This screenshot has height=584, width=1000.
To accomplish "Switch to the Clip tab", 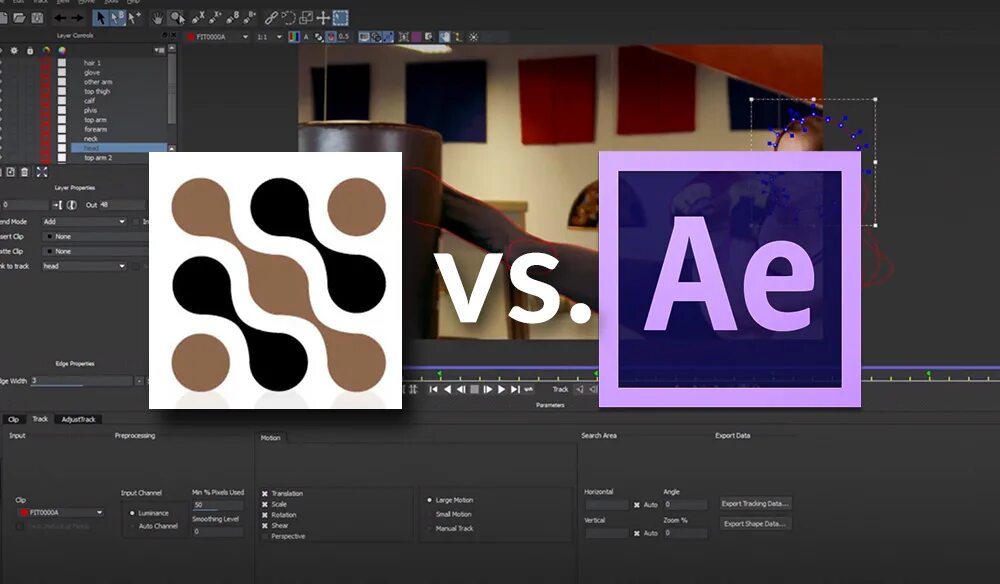I will 13,420.
